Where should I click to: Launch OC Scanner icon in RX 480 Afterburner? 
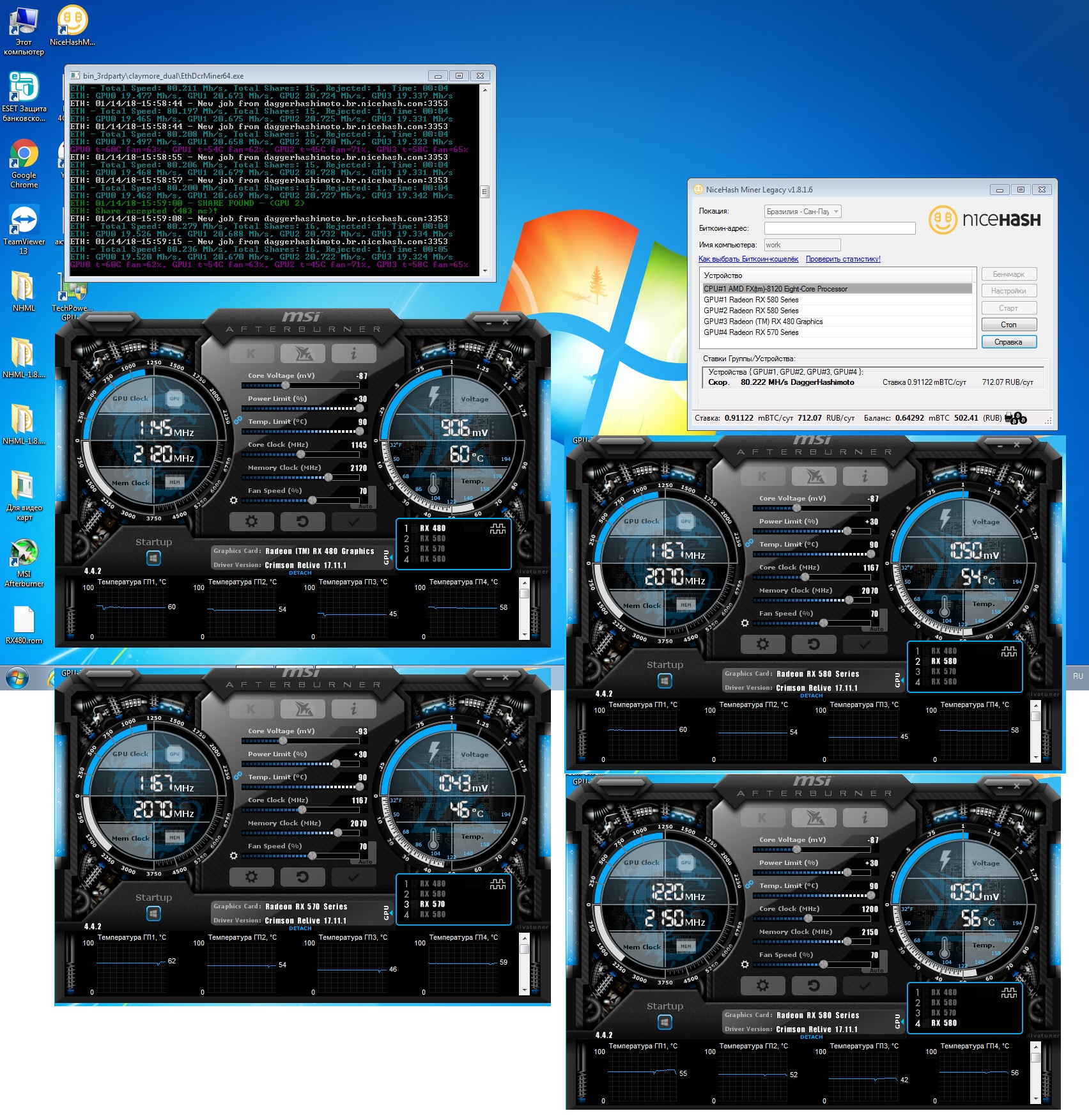point(302,354)
